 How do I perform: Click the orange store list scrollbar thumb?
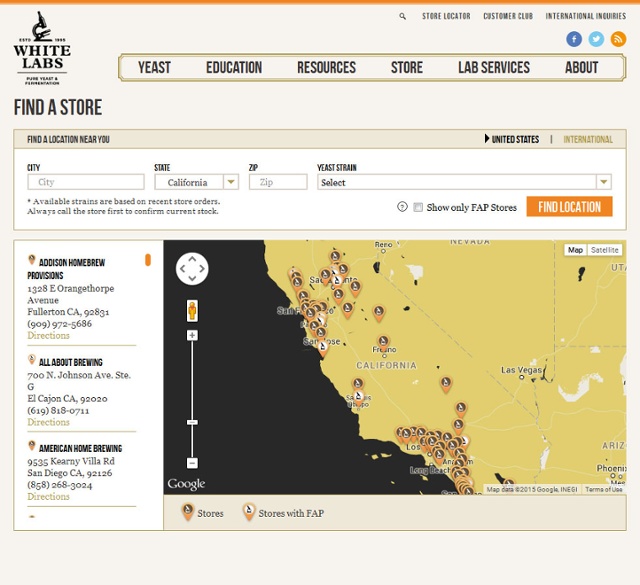coord(148,260)
